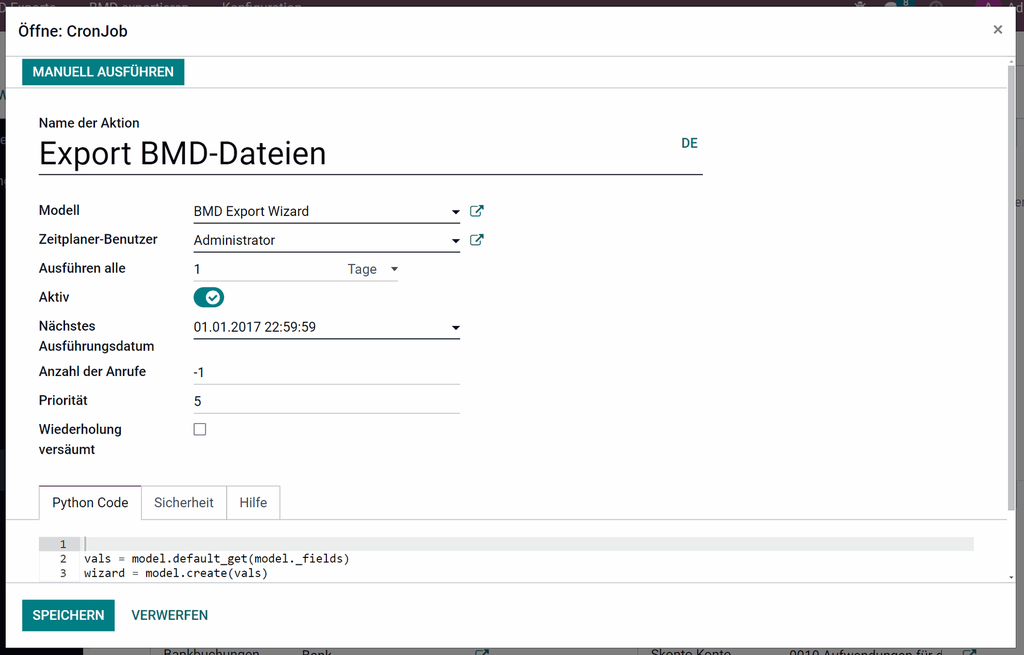Expand the Modell dropdown arrow
This screenshot has height=655, width=1024.
point(456,212)
